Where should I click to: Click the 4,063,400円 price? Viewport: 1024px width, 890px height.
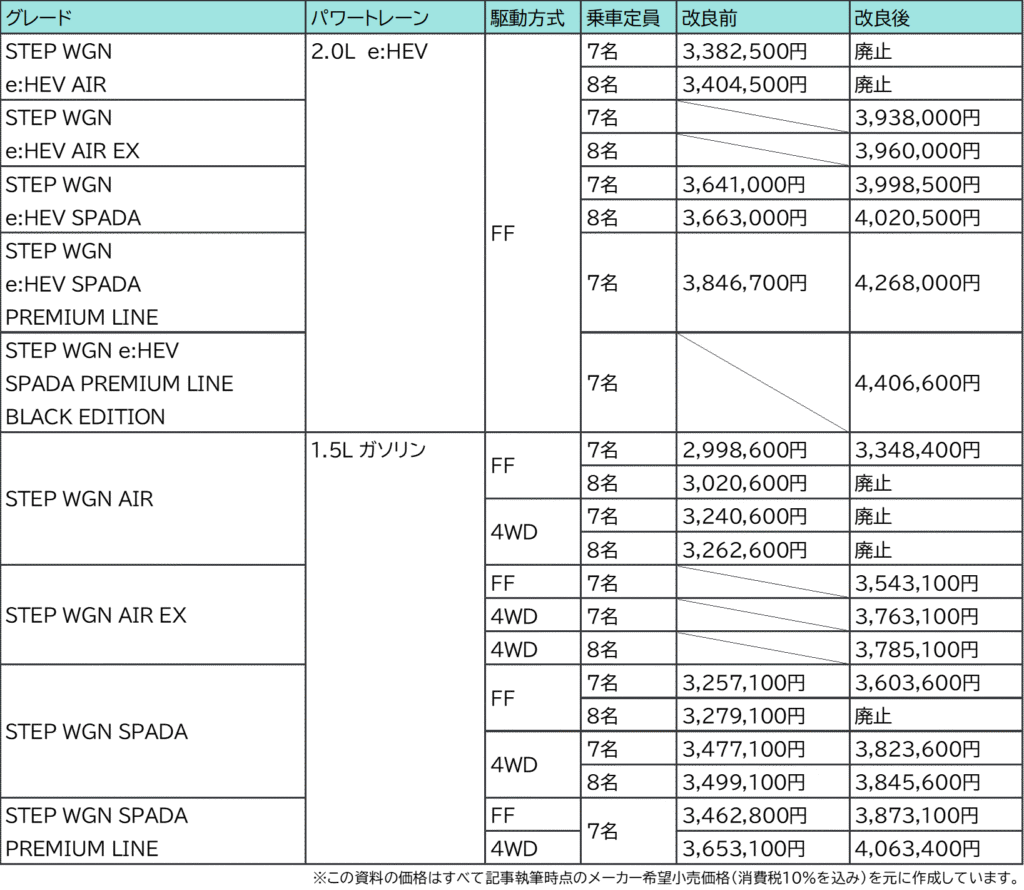[x=918, y=850]
